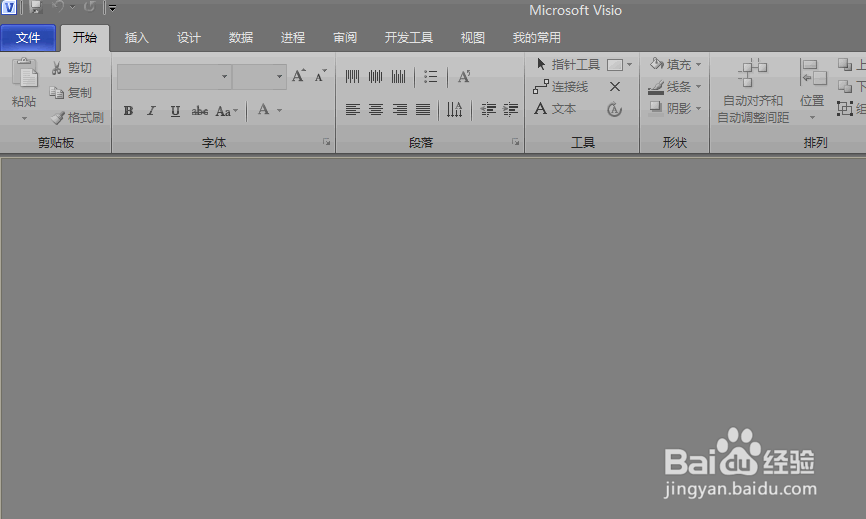
Task: Select the Pointer Tool (指针工具)
Action: [568, 65]
